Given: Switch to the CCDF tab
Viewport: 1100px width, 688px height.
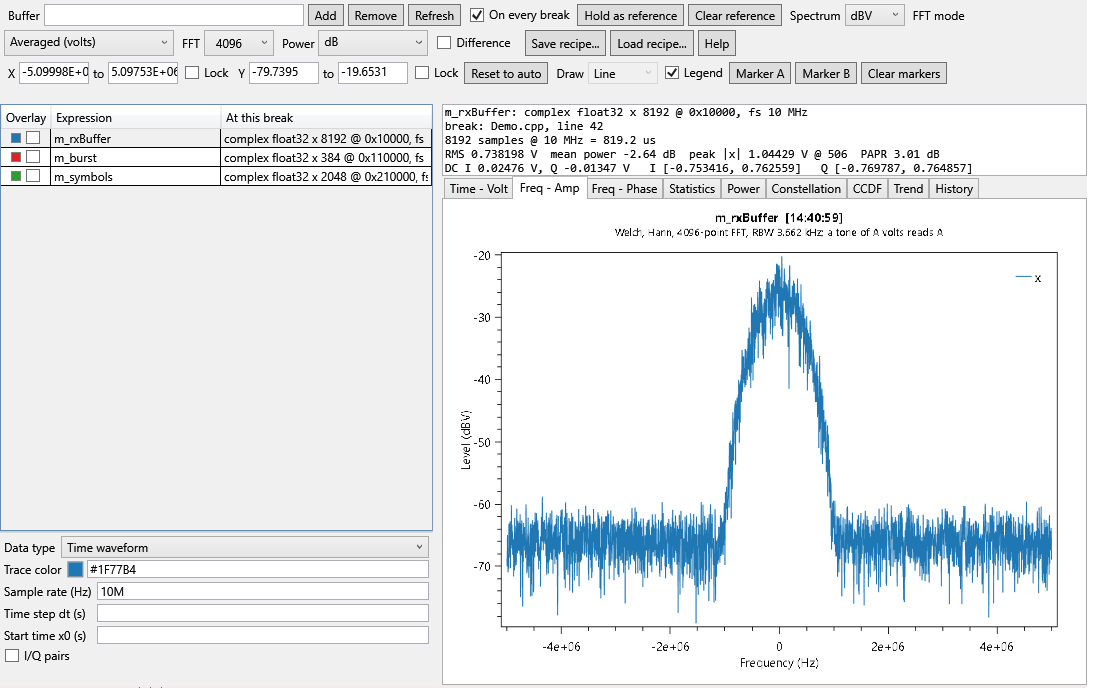Looking at the screenshot, I should [867, 189].
